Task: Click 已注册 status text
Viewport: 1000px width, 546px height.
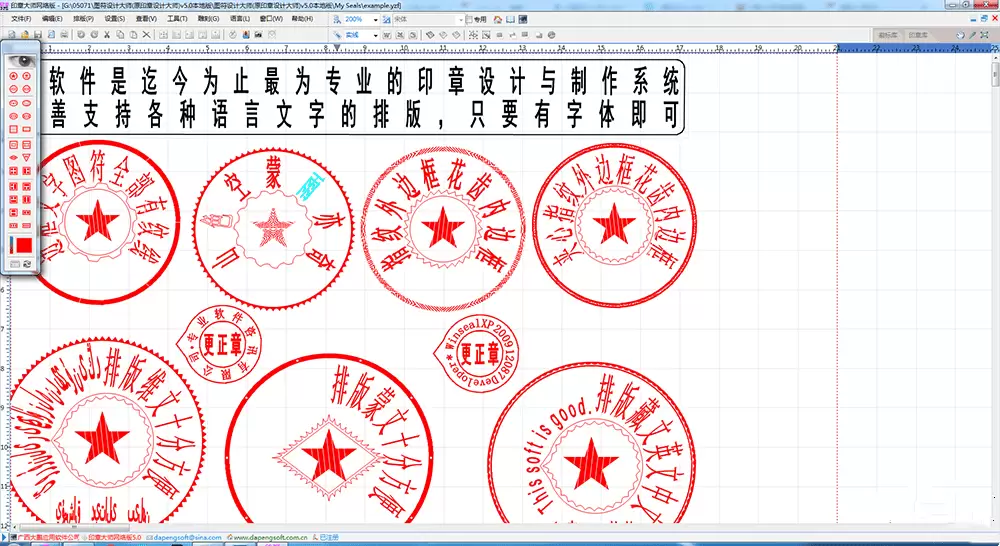Action: [x=329, y=538]
